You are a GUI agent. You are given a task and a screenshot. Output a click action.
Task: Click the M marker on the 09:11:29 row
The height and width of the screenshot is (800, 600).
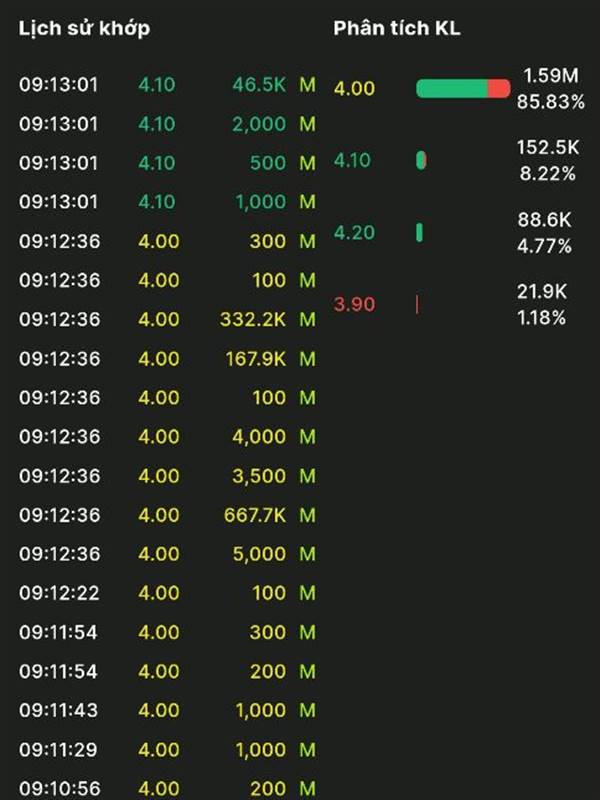307,749
